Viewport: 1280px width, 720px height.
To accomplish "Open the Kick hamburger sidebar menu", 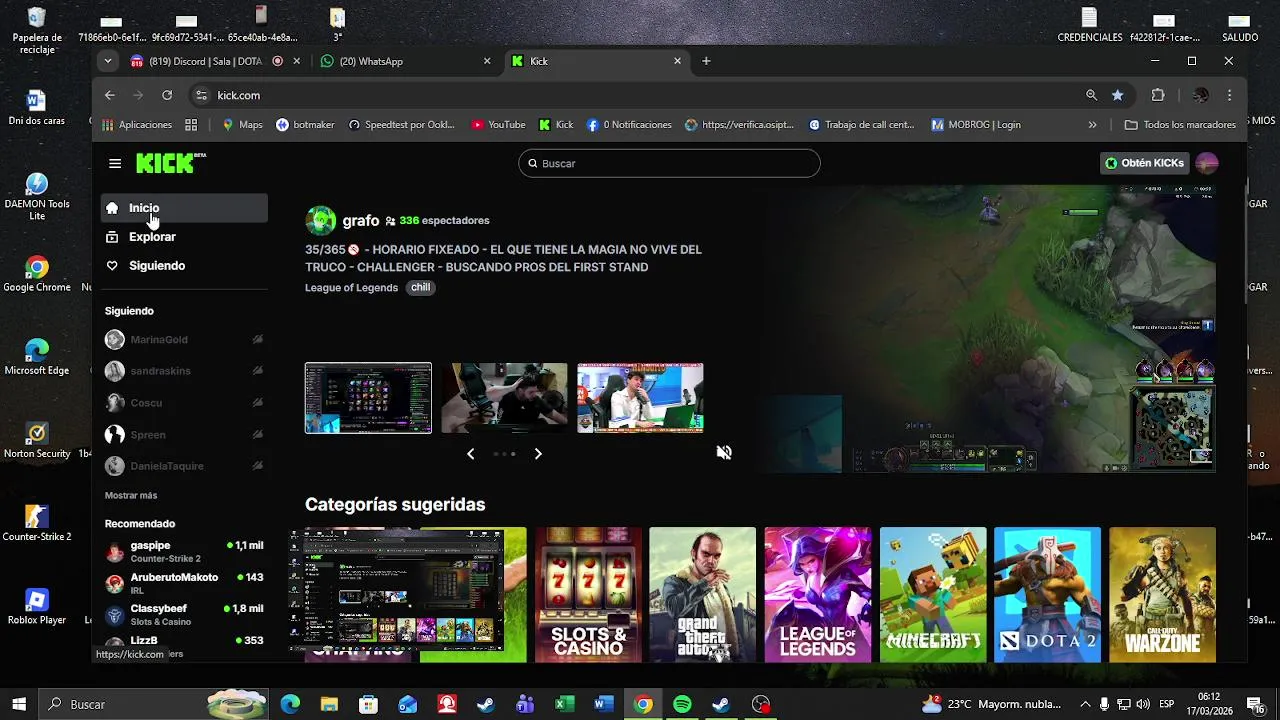I will 115,163.
